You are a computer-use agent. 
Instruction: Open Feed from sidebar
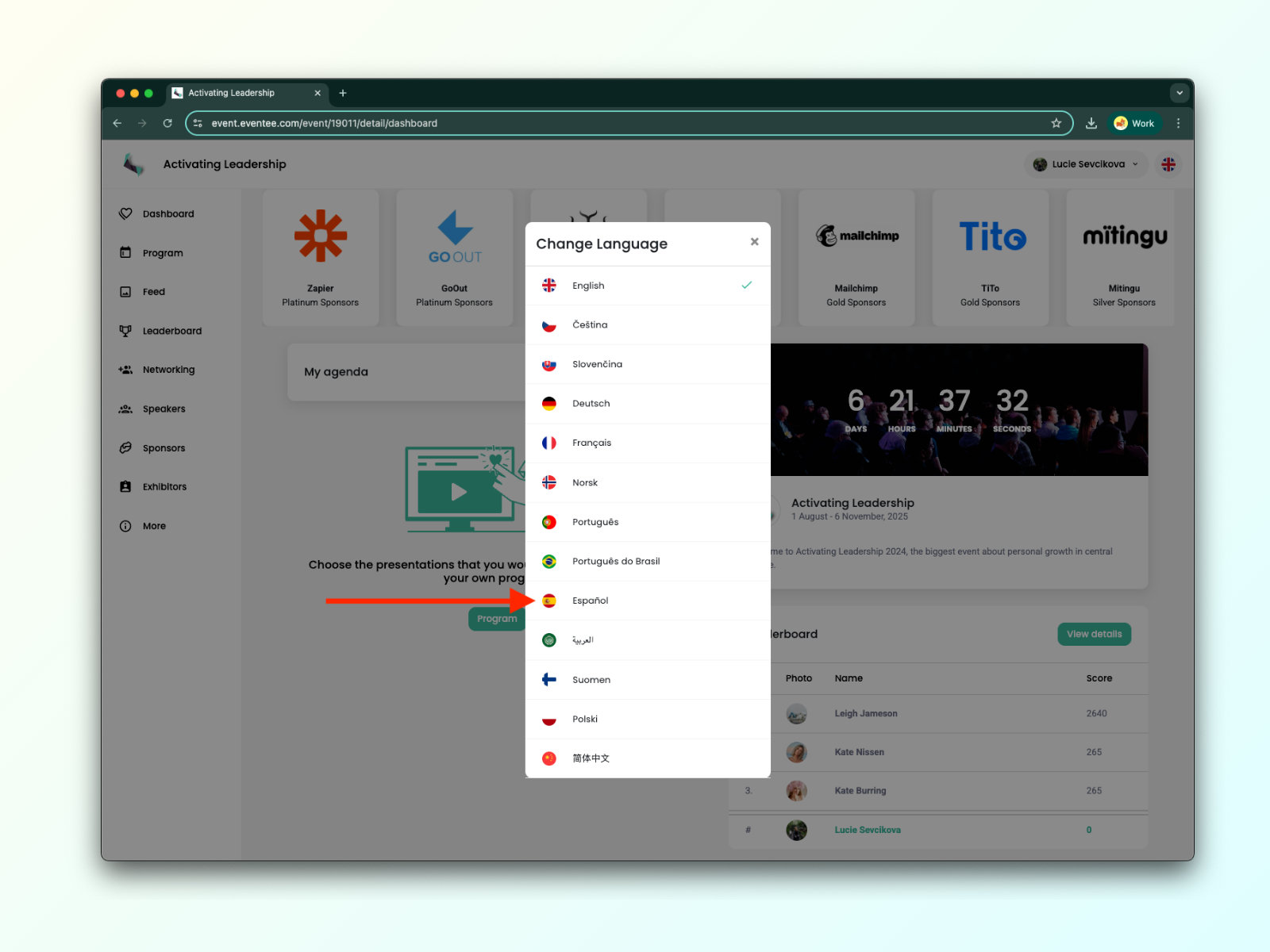(x=142, y=292)
